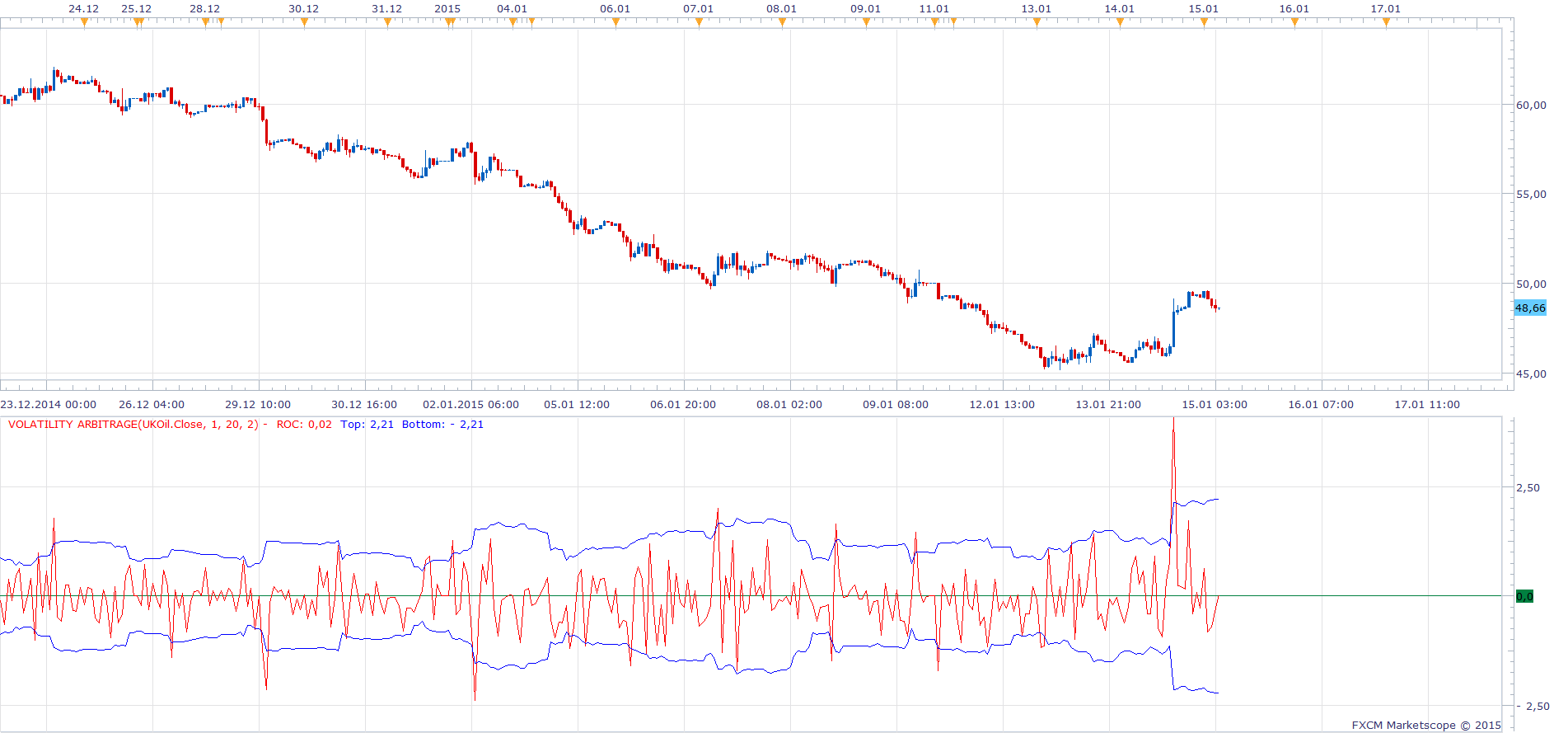Click the 15.01 03:00 time label
Viewport: 1568px width, 733px height.
[1215, 404]
